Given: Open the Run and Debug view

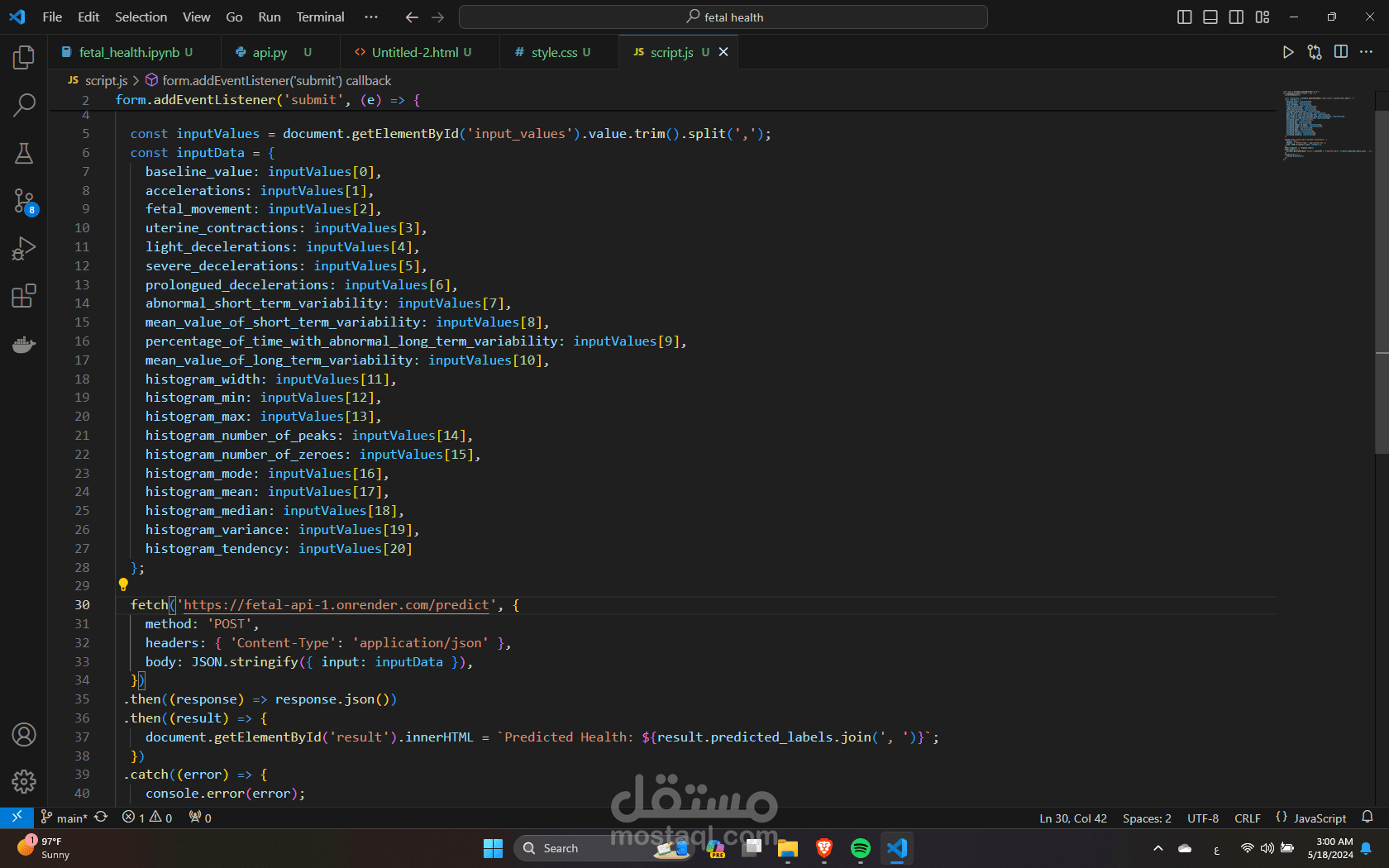Looking at the screenshot, I should [x=24, y=248].
